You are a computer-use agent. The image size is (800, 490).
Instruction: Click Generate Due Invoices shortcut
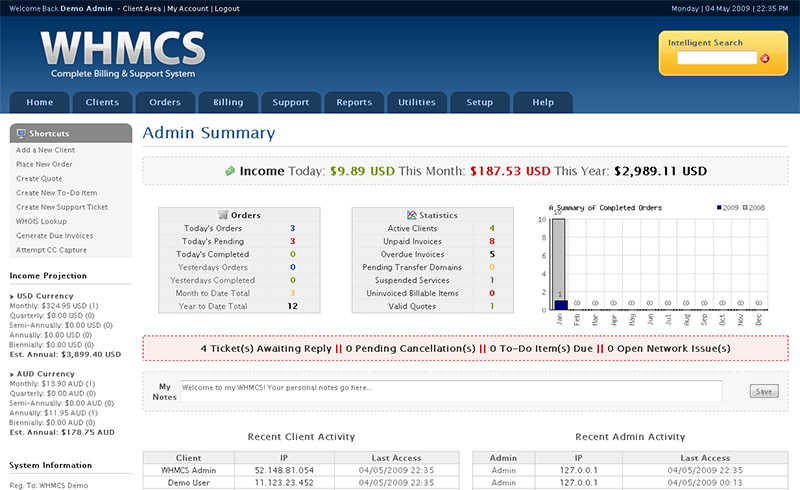55,236
